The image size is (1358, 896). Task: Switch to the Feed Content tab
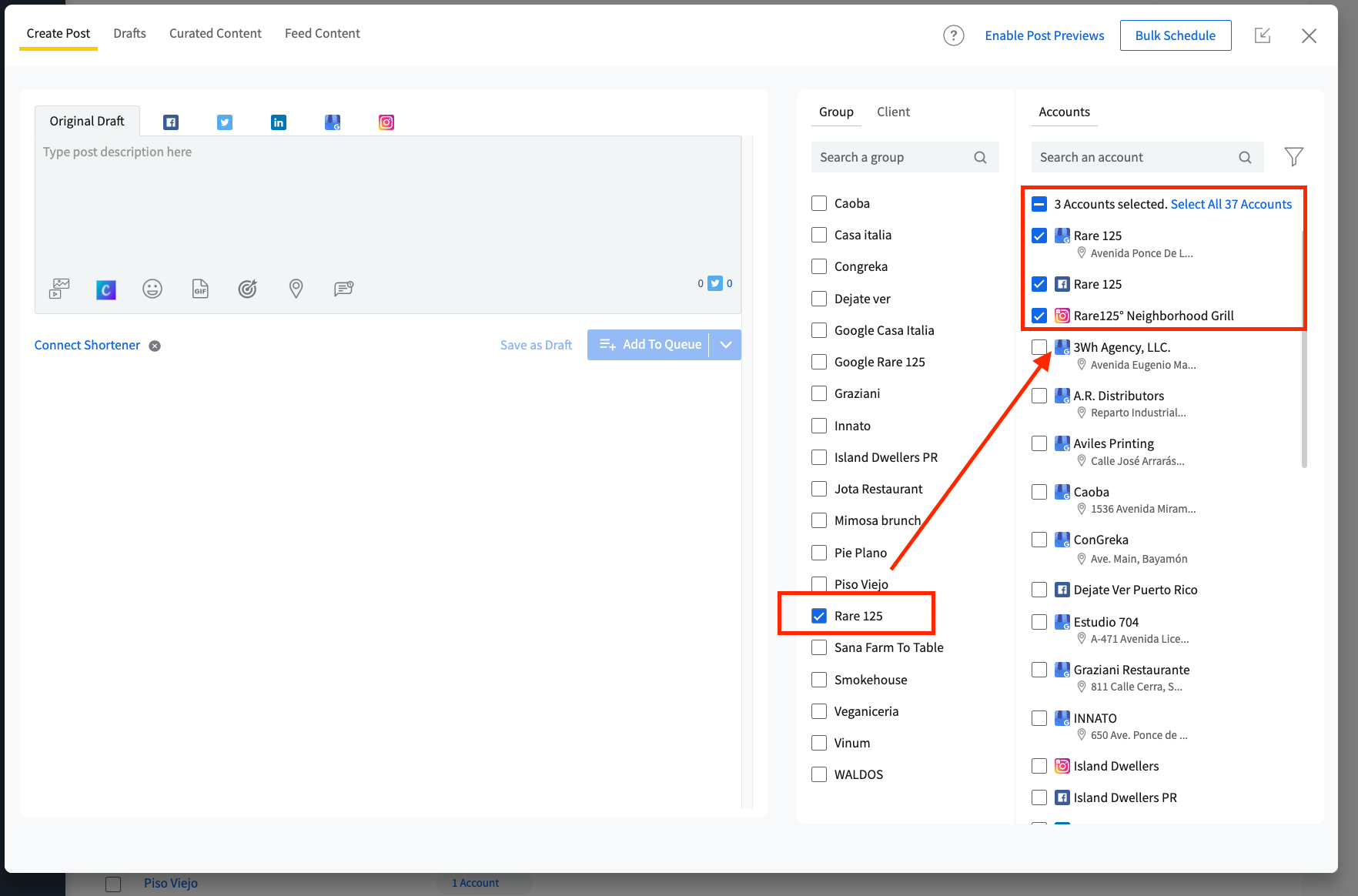coord(323,33)
